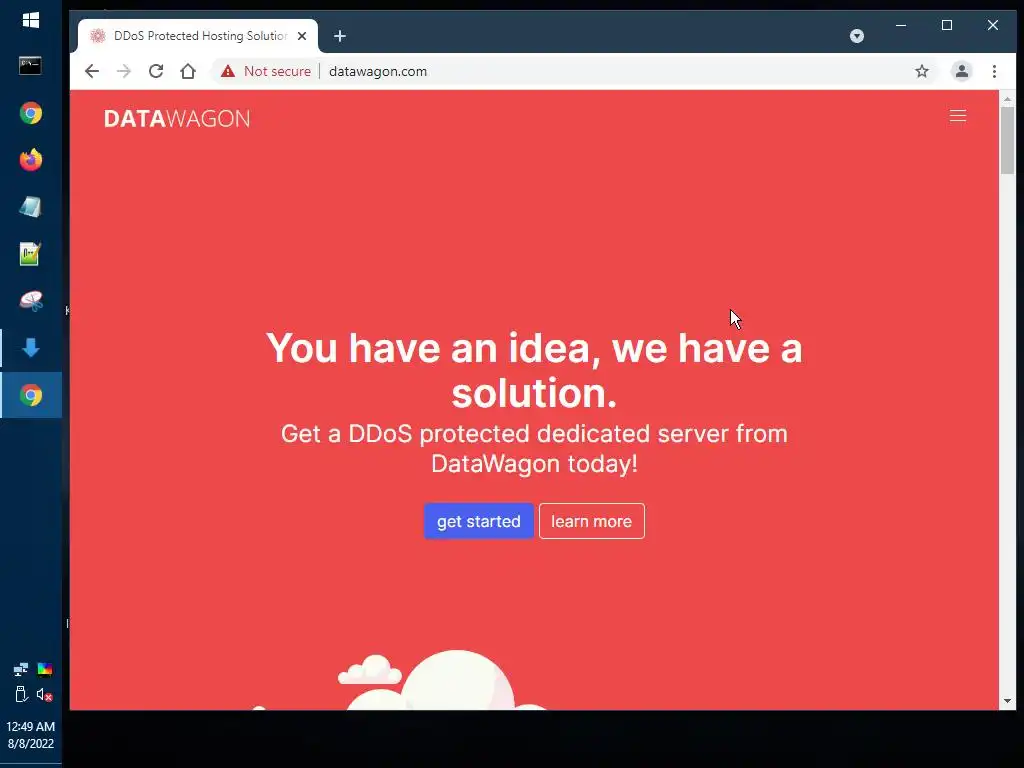The height and width of the screenshot is (768, 1024).
Task: Open the Windows Start menu
Action: [31, 21]
